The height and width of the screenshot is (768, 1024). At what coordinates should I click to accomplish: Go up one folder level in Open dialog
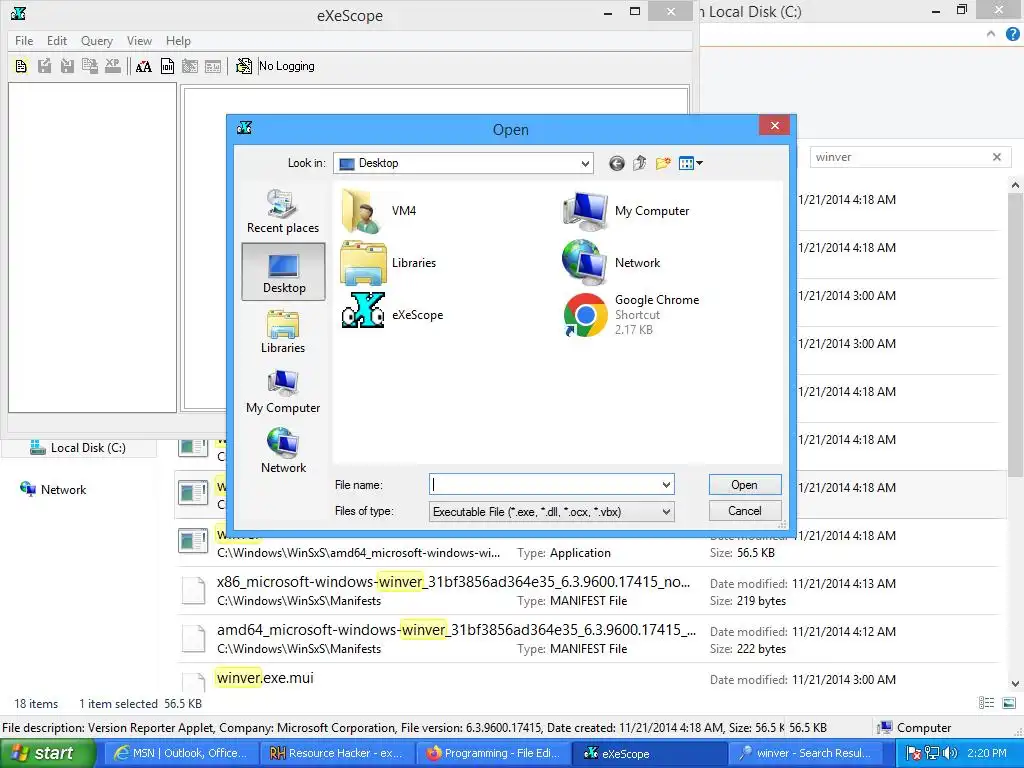639,163
